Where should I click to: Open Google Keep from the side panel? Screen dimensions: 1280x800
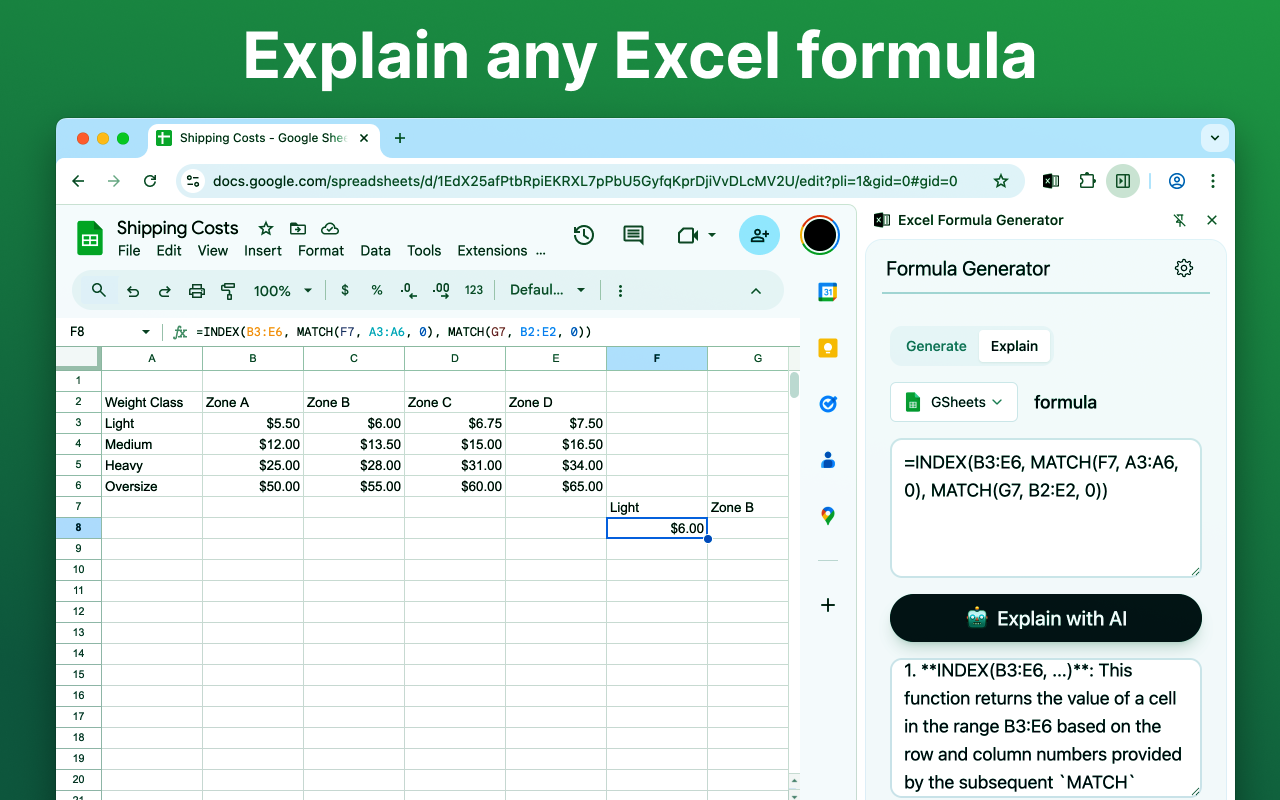tap(827, 348)
